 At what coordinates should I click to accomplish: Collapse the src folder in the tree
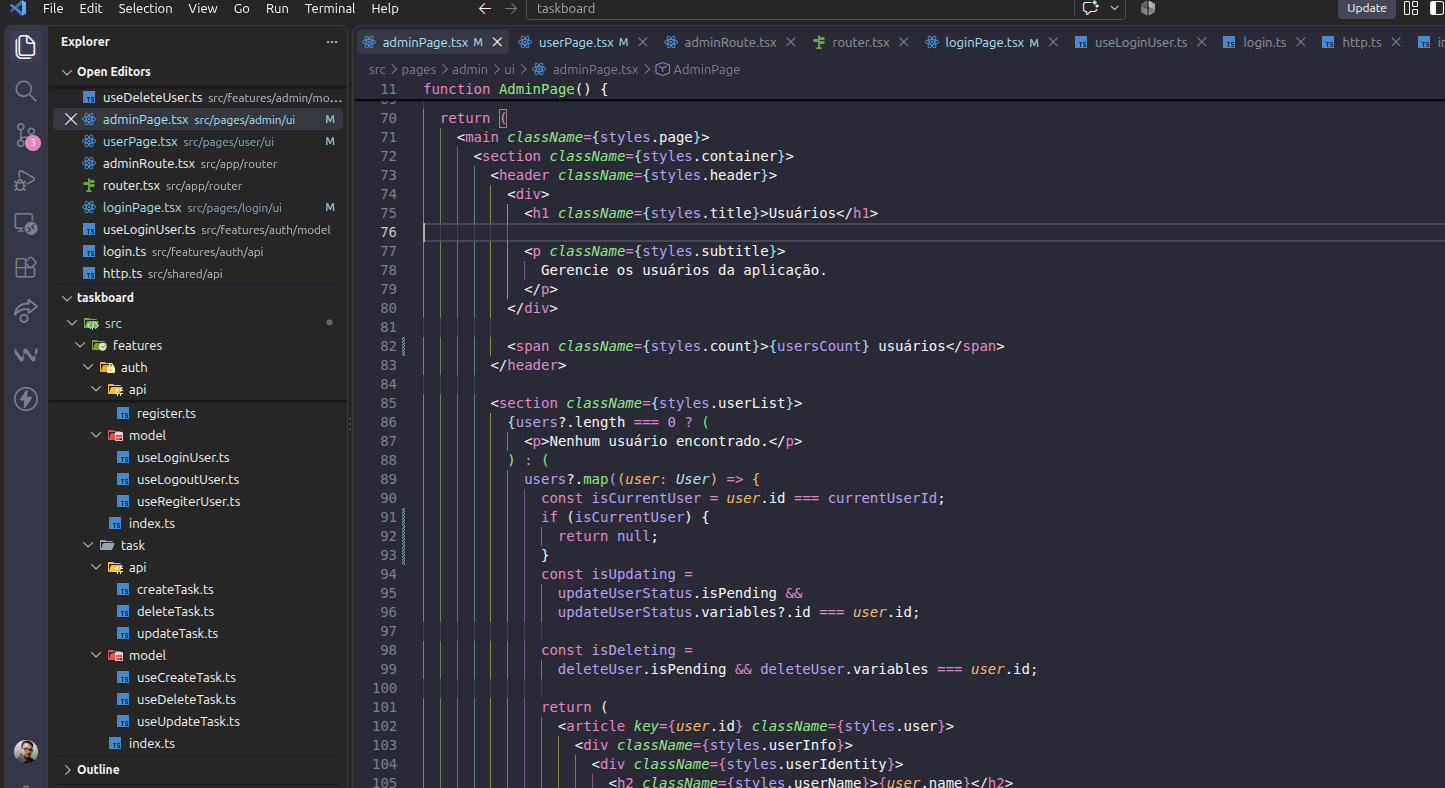click(x=72, y=324)
